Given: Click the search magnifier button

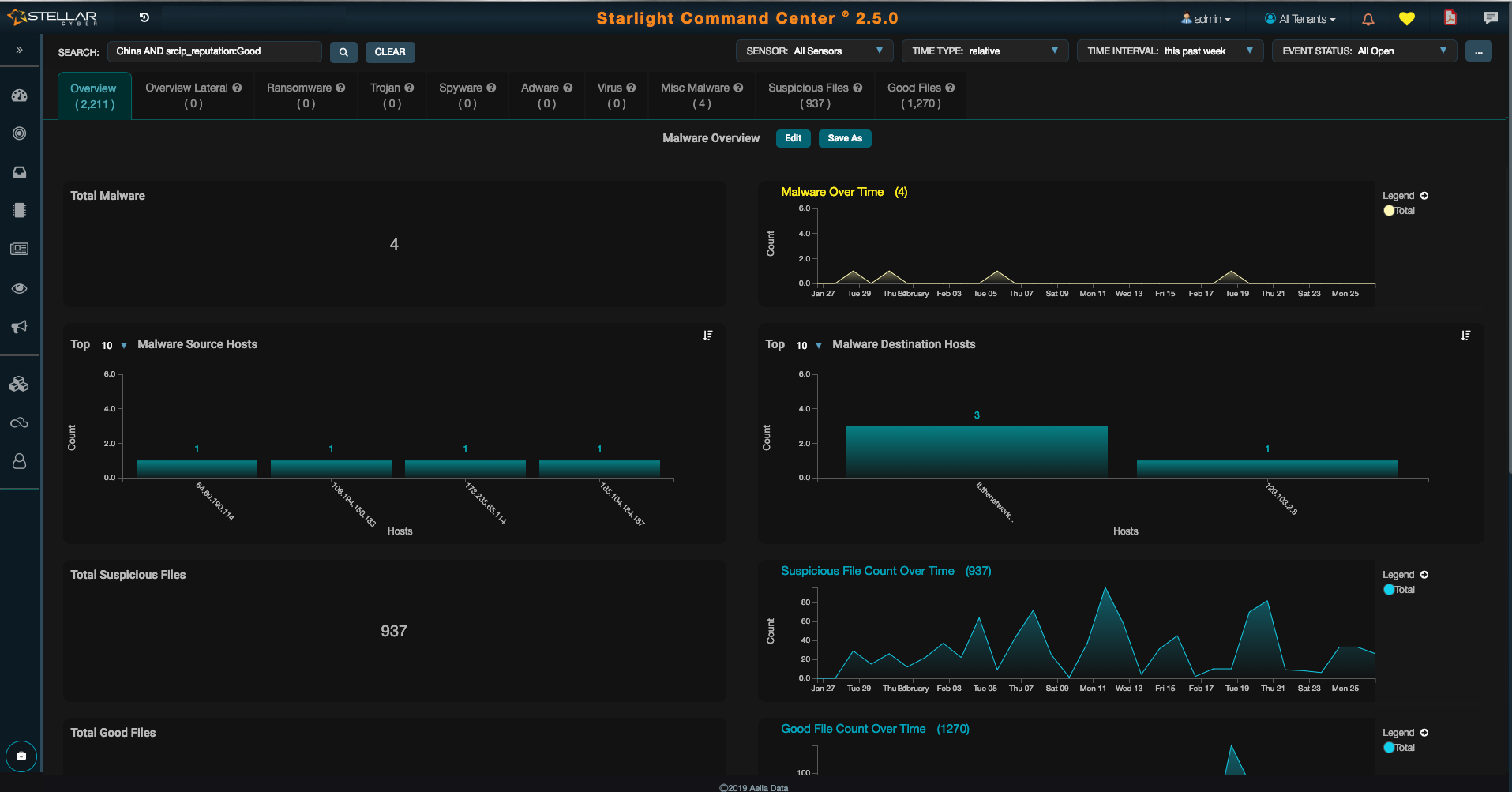Looking at the screenshot, I should (x=343, y=52).
